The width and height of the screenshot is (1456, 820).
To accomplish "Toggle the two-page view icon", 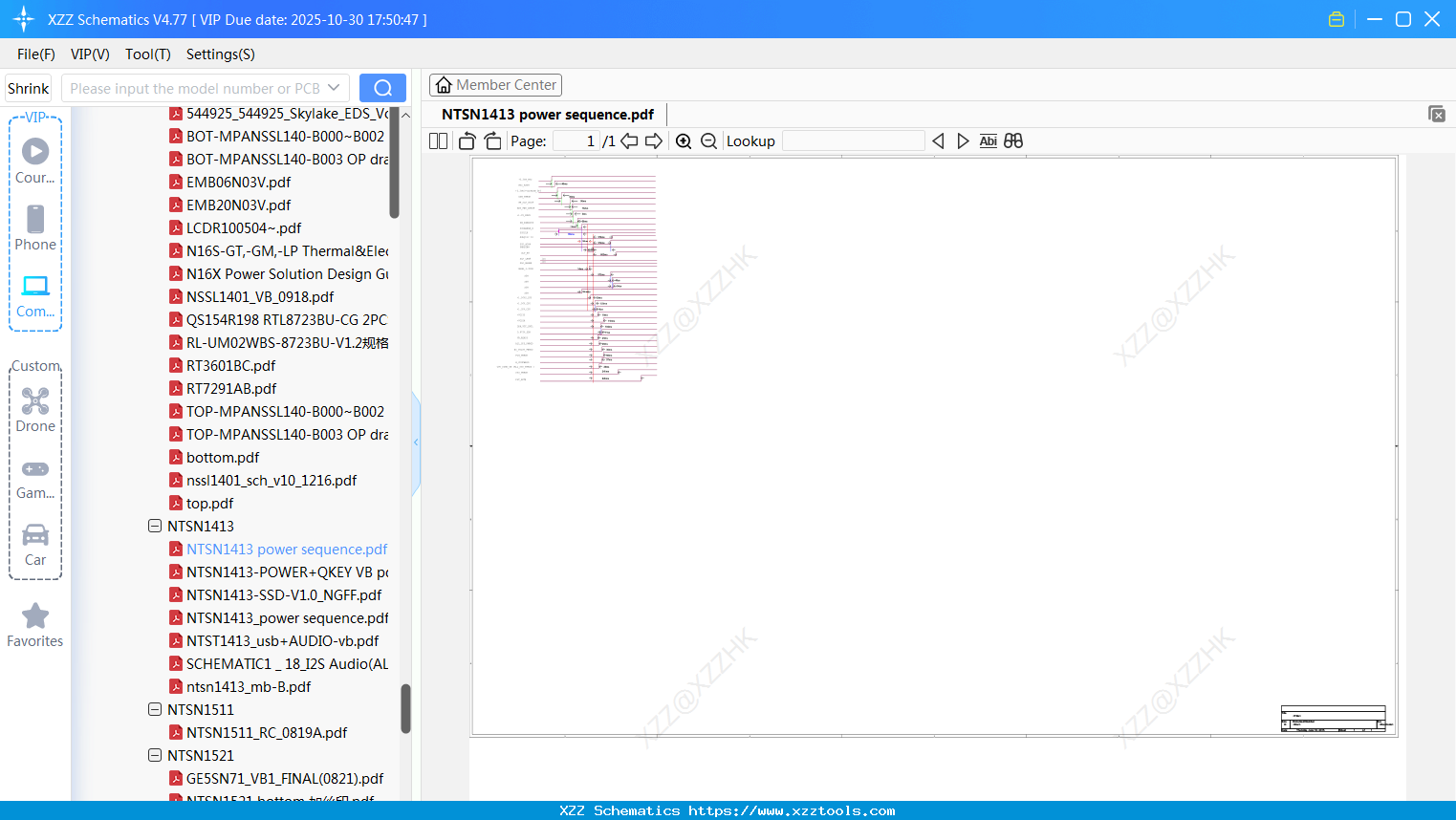I will click(x=438, y=141).
